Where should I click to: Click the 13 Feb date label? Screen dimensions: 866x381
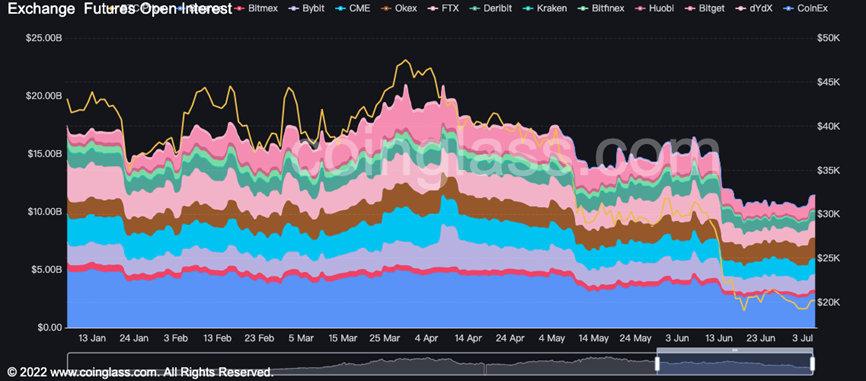click(x=218, y=338)
